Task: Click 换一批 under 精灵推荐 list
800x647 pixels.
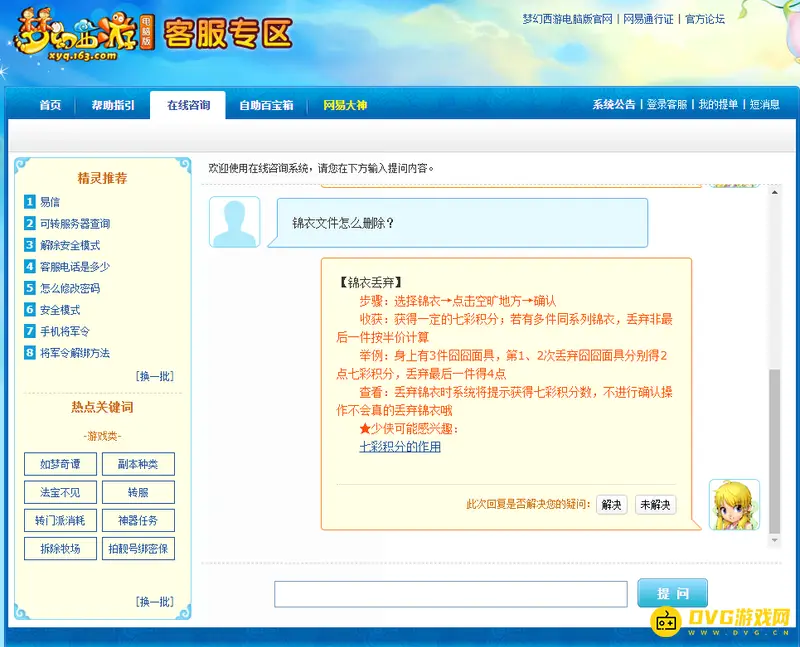Action: point(155,376)
